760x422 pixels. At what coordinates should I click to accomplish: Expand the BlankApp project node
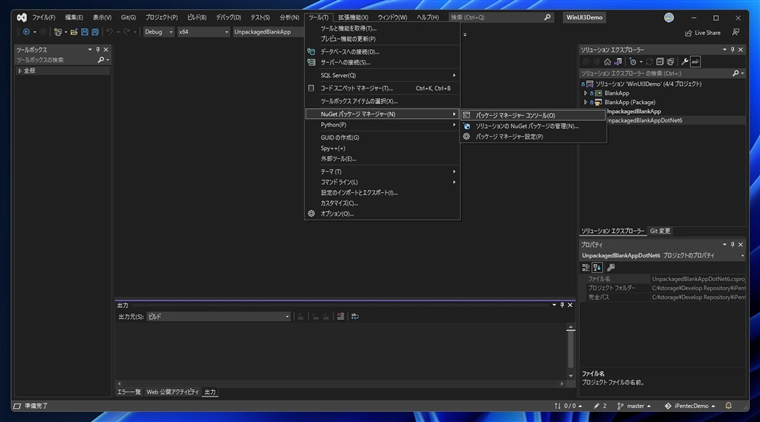[x=586, y=93]
